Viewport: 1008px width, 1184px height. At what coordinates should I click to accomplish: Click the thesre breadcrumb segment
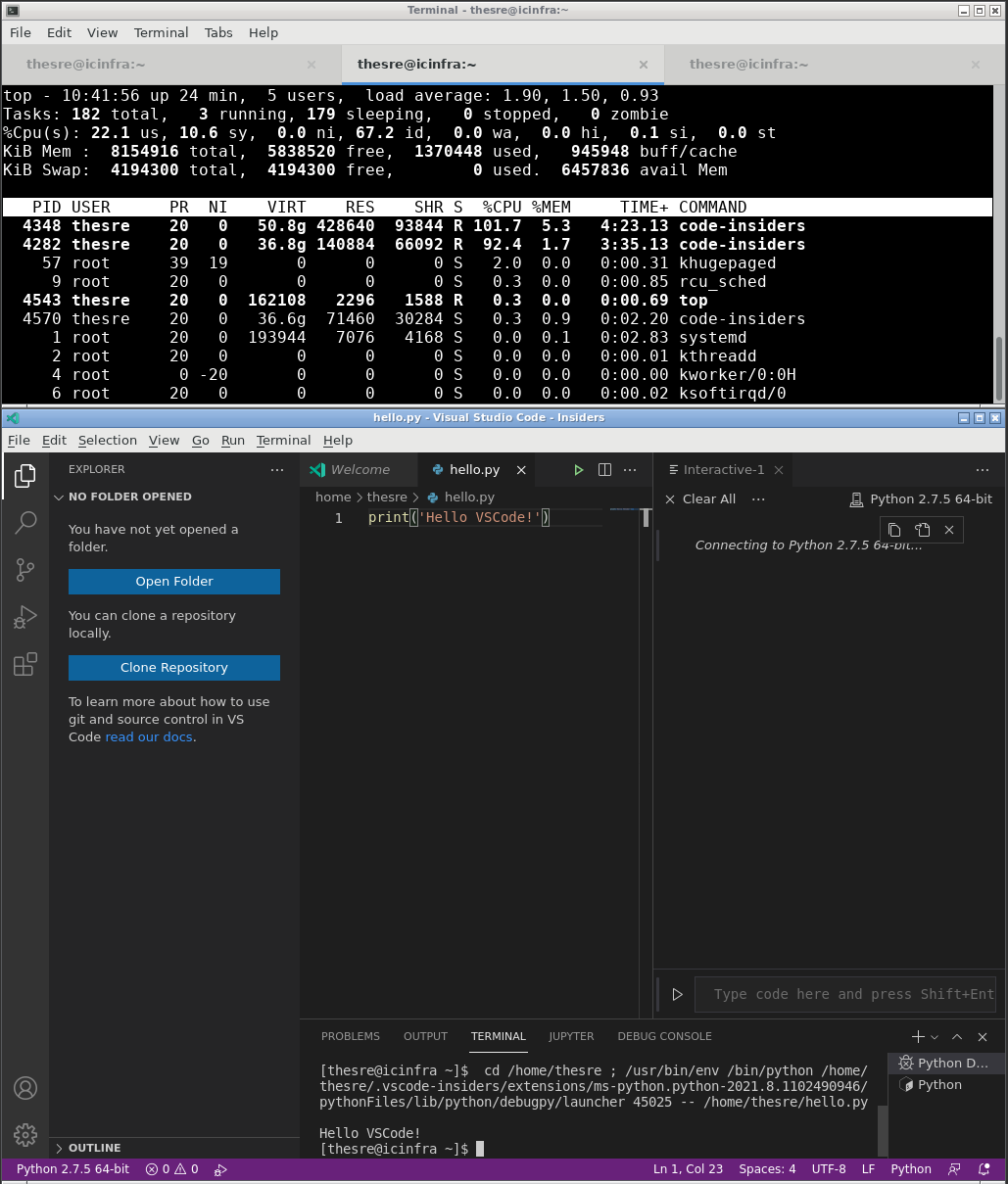[387, 497]
